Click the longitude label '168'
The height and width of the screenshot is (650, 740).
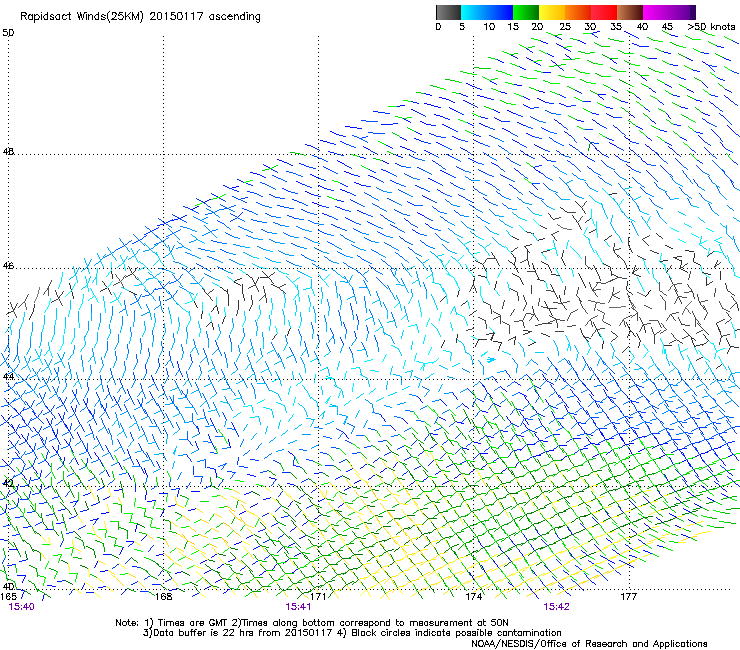164,597
